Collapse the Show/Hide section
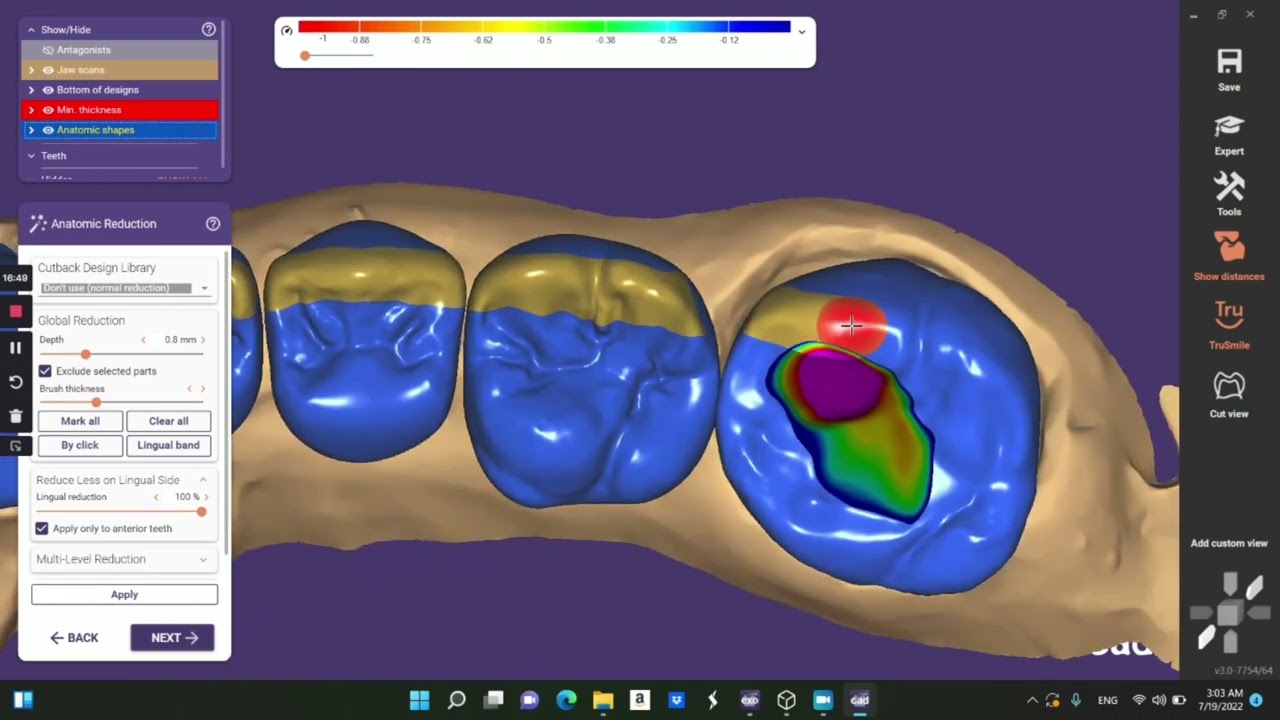Screen dimensions: 1280x720 (x=31, y=30)
